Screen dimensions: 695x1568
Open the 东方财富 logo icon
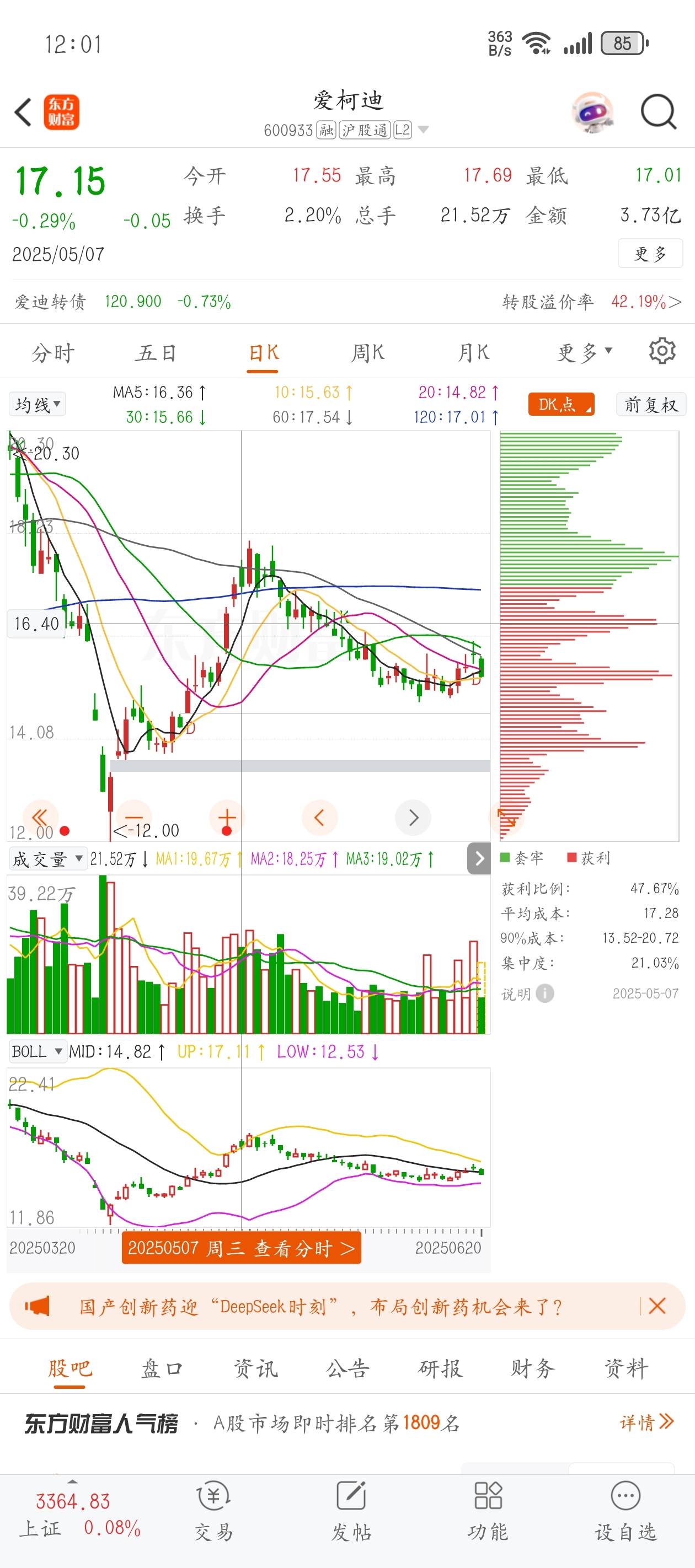(62, 112)
